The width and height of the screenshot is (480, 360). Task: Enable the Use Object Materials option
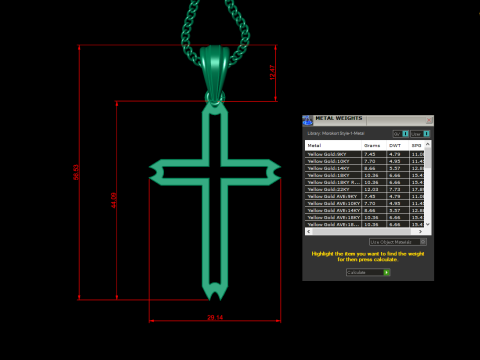[x=398, y=242]
